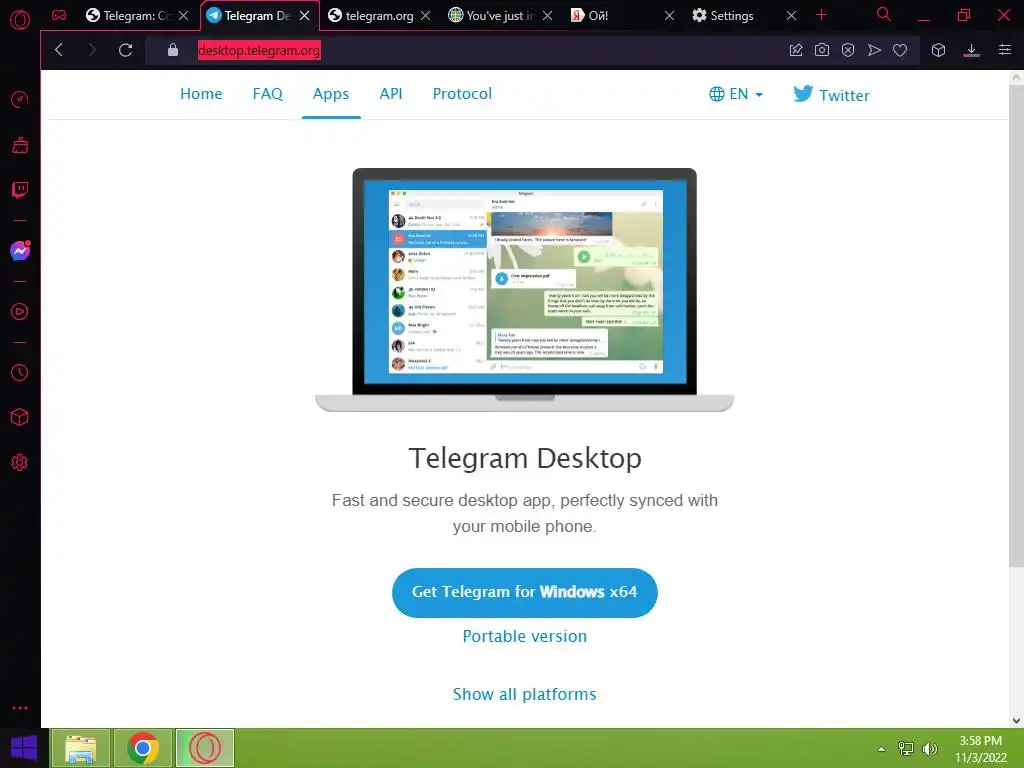Click the Telegram Desktop laptop screenshot
This screenshot has width=1024, height=768.
tap(524, 290)
